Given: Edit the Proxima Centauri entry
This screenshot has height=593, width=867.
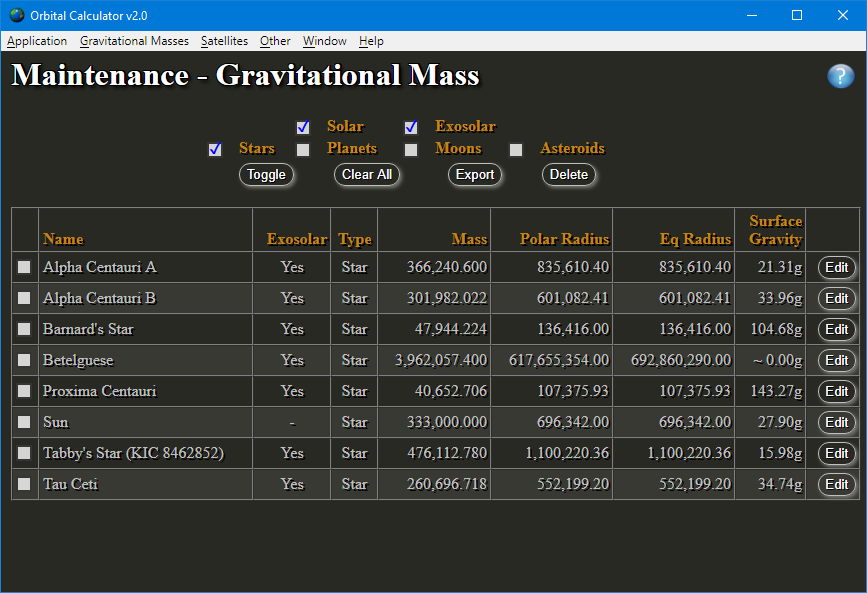Looking at the screenshot, I should (837, 392).
